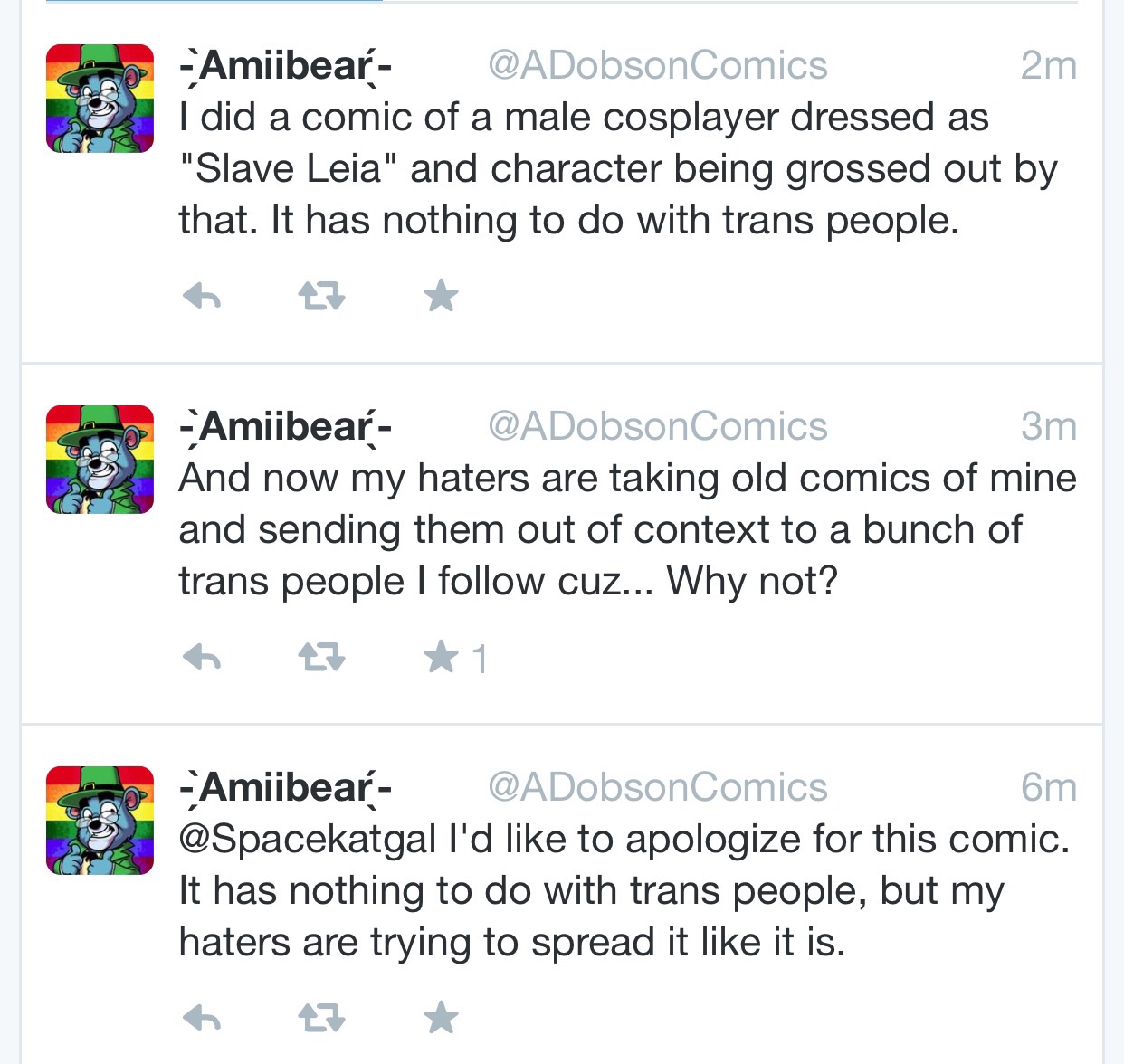Open the tweet text about haters sending comics

tap(627, 529)
